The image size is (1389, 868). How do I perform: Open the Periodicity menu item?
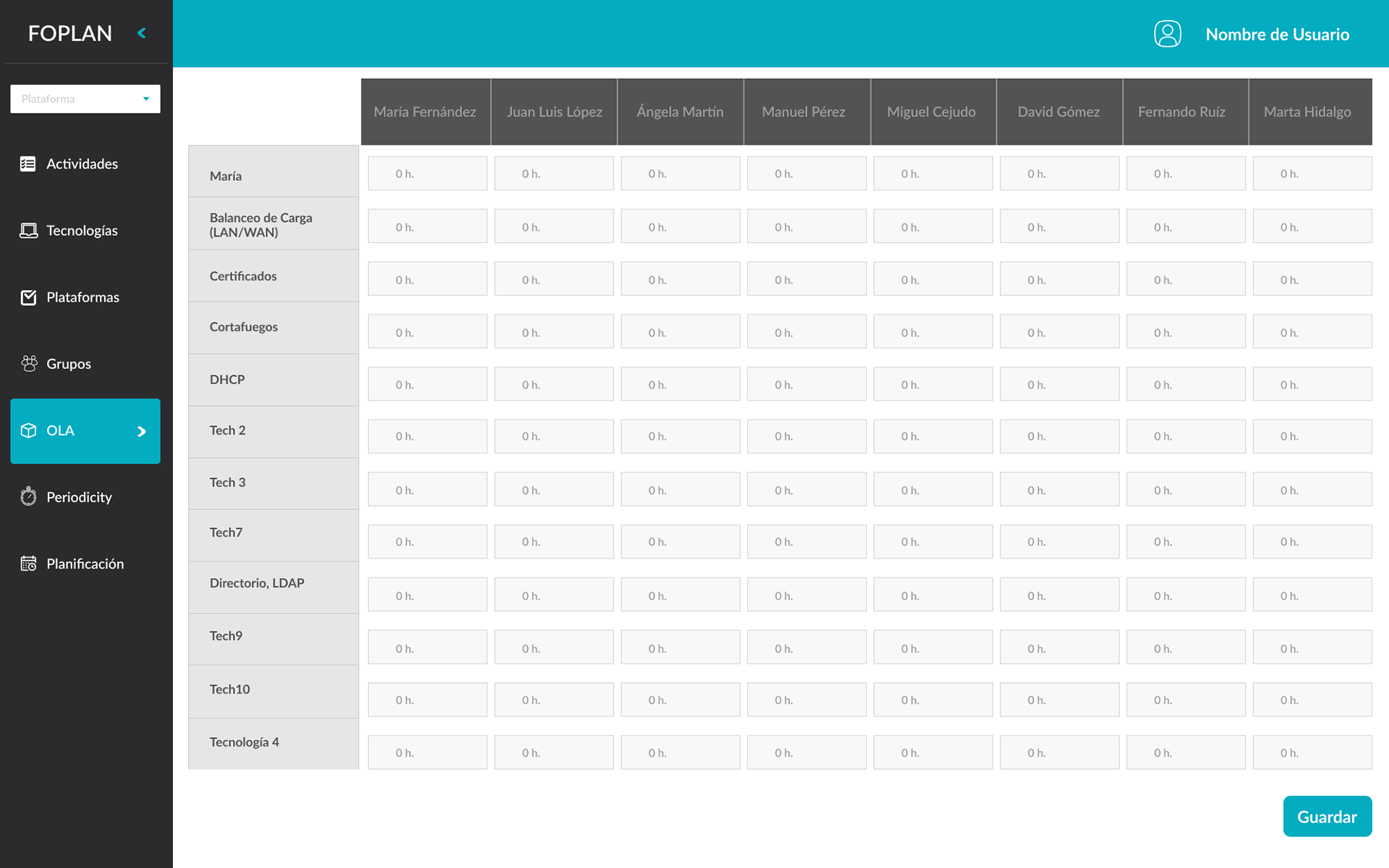pyautogui.click(x=79, y=497)
